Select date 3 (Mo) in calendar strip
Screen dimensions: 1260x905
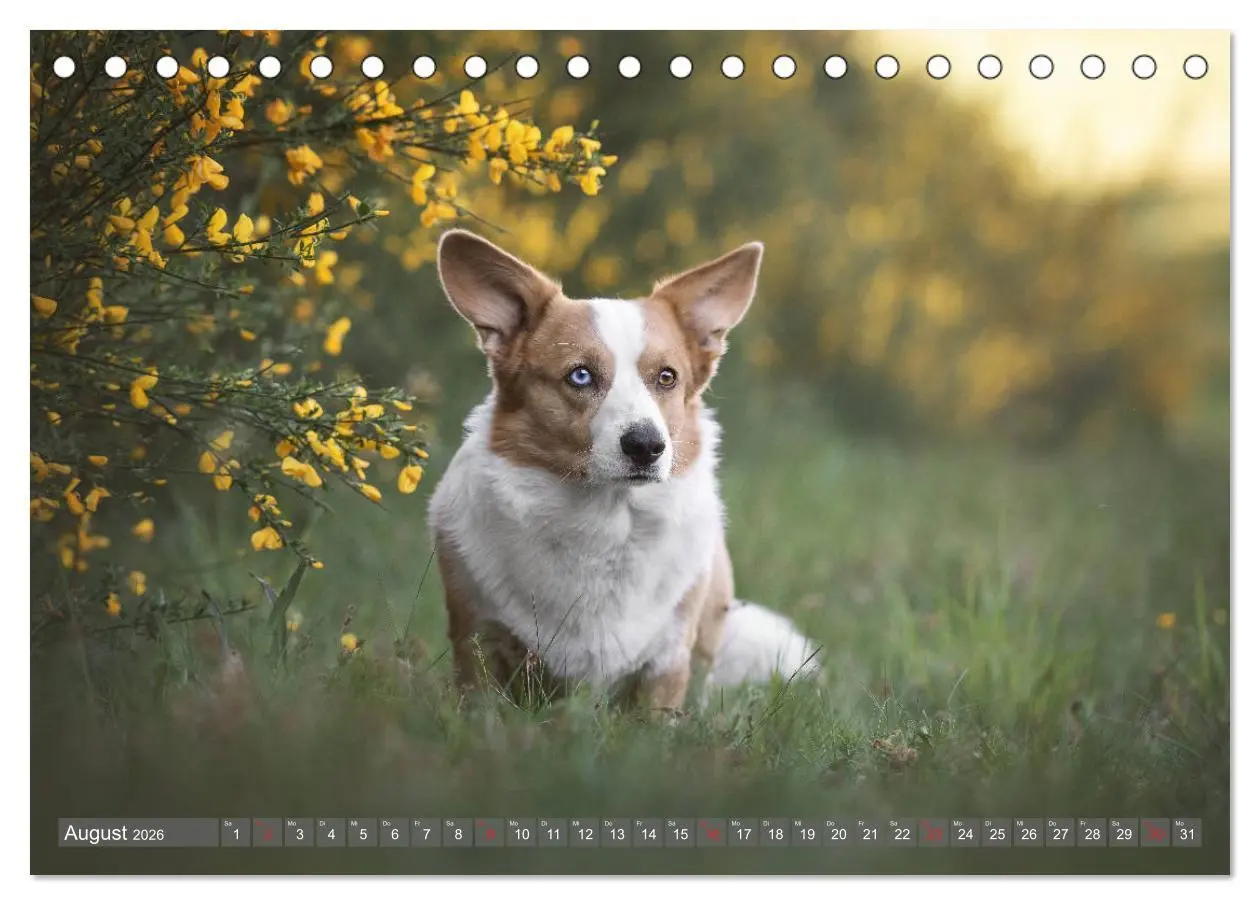(299, 833)
